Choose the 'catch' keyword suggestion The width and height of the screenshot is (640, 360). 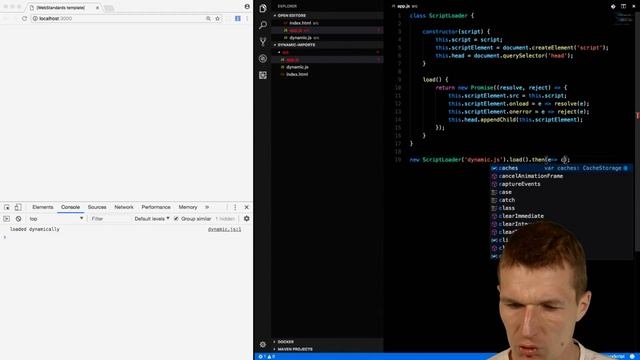point(562,200)
